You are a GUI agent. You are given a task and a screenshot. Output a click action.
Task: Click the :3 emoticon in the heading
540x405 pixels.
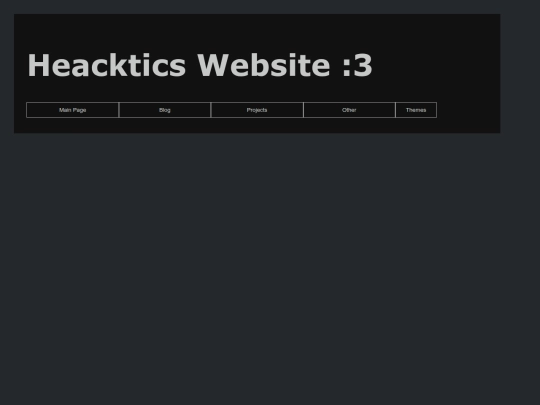[357, 65]
